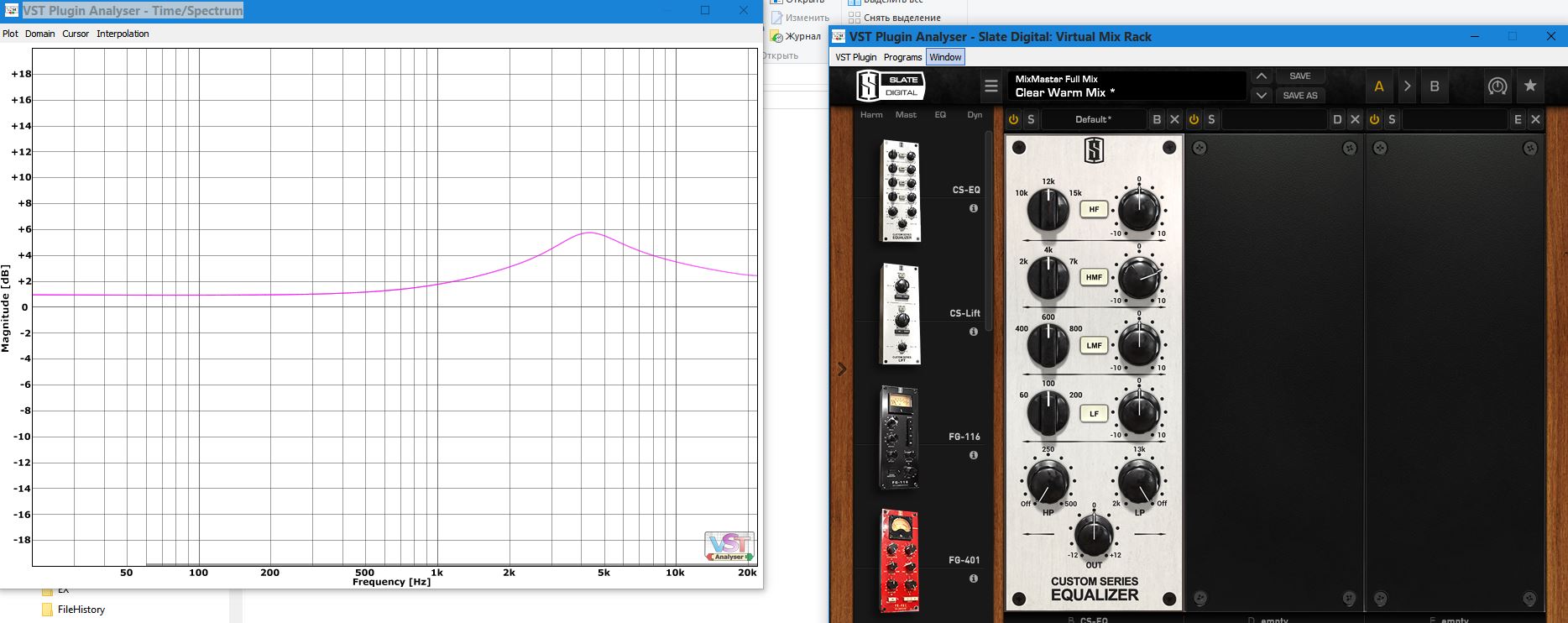Click the star favorites icon
This screenshot has height=623, width=1568.
click(1530, 86)
